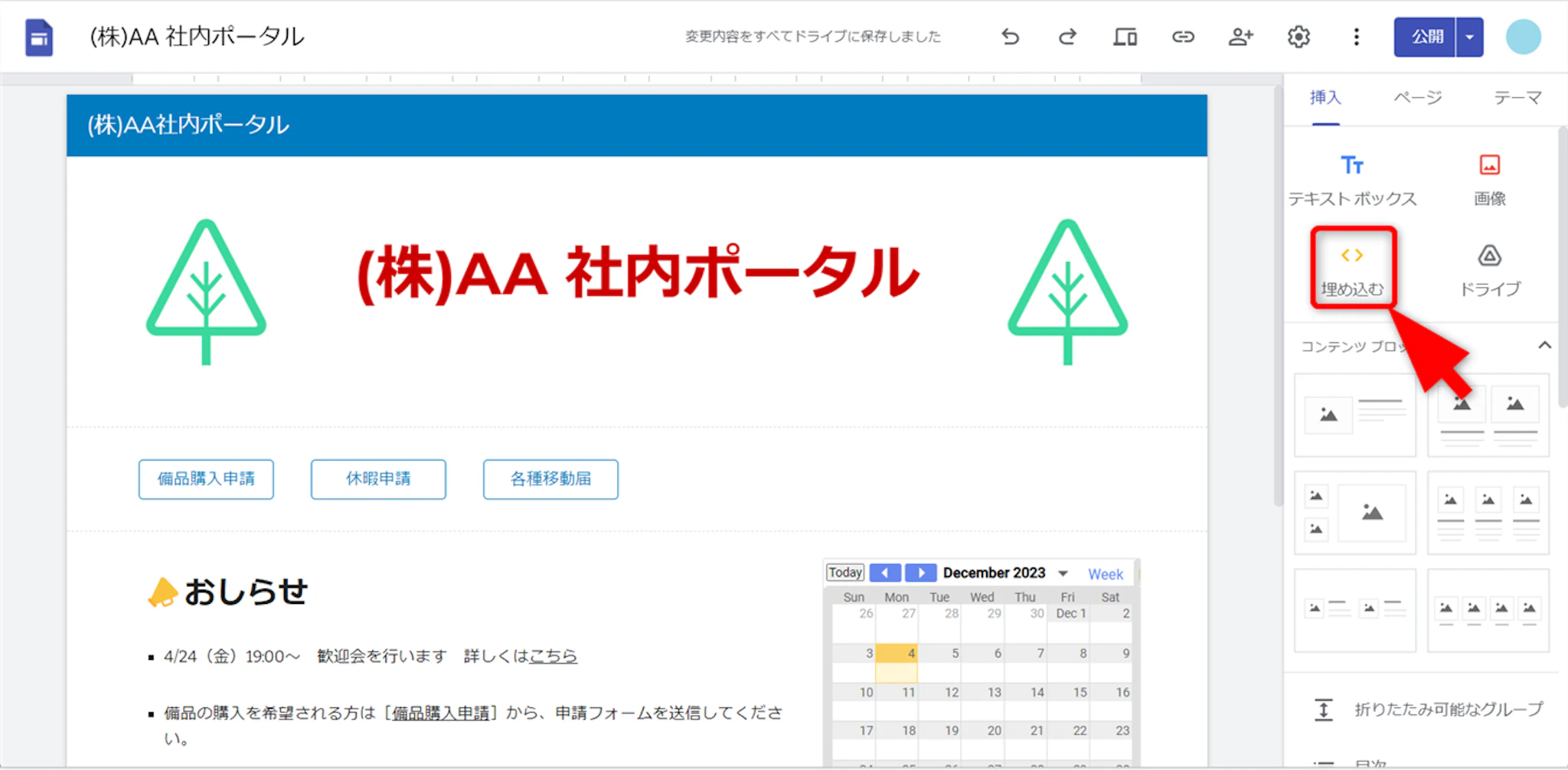Open share with others icon

(x=1240, y=37)
